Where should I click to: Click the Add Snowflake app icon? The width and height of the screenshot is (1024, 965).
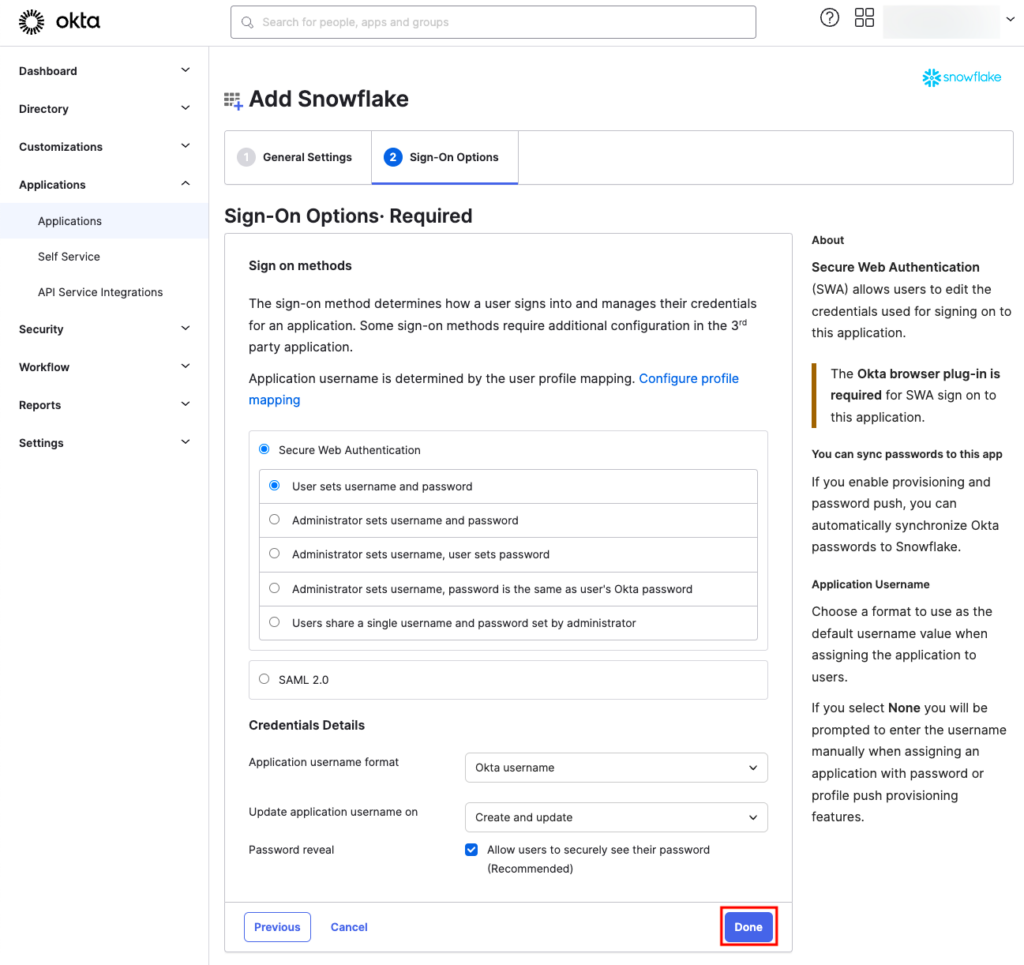tap(233, 100)
